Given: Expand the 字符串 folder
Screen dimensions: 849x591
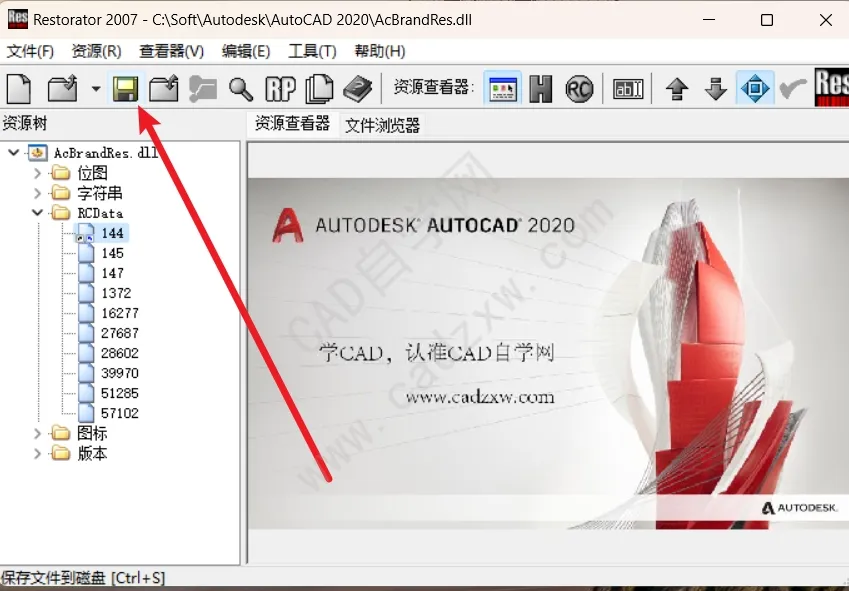Looking at the screenshot, I should click(x=37, y=193).
